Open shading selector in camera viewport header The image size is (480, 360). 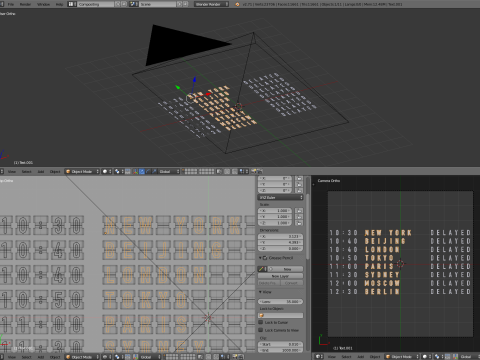click(427, 356)
